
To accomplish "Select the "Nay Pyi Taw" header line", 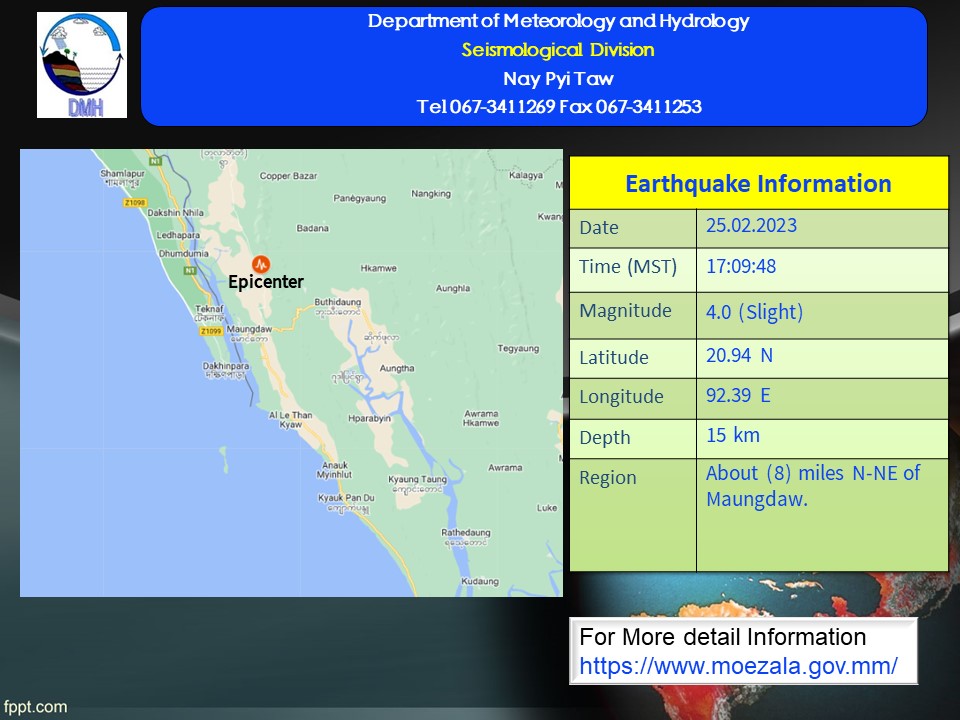I will pyautogui.click(x=558, y=78).
